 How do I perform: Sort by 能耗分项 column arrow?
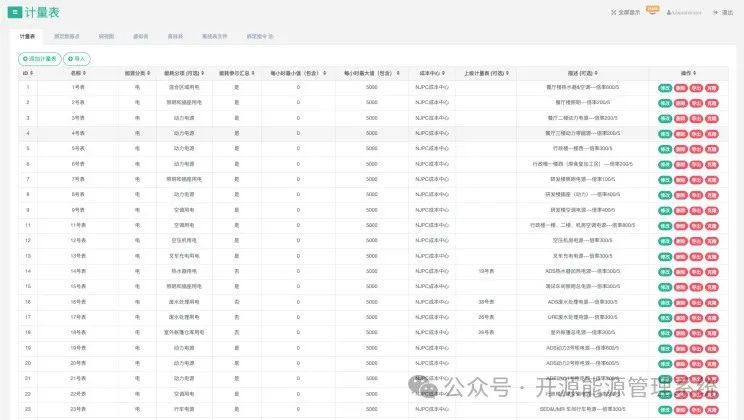(x=203, y=73)
